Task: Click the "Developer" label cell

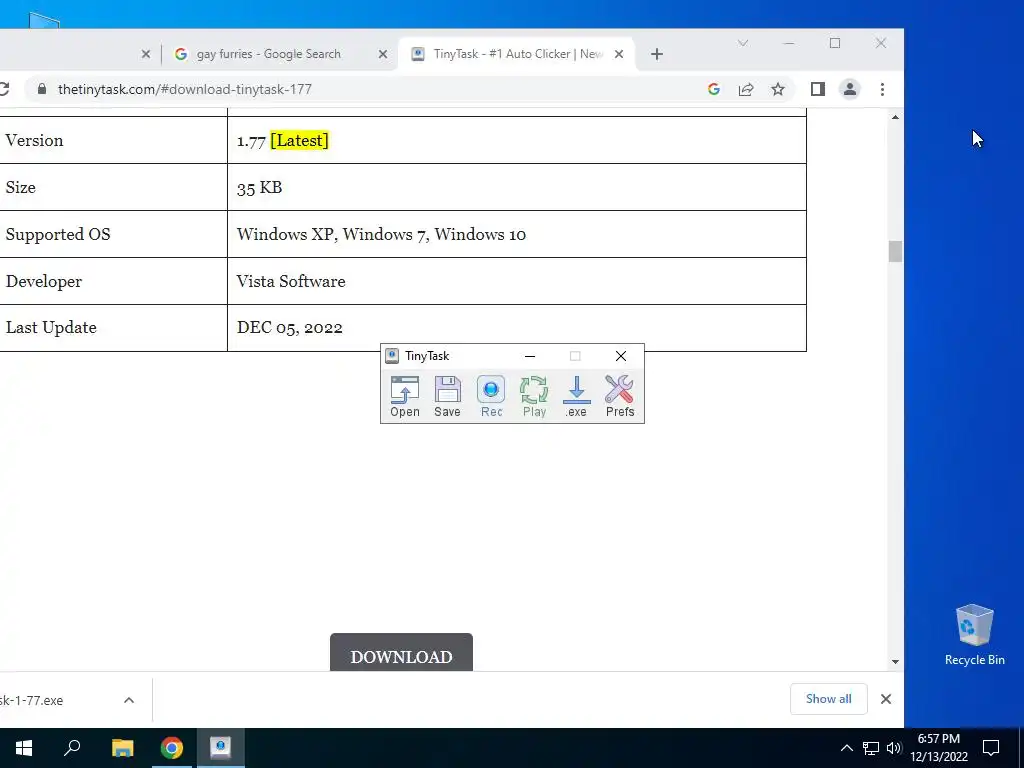Action: [x=114, y=281]
